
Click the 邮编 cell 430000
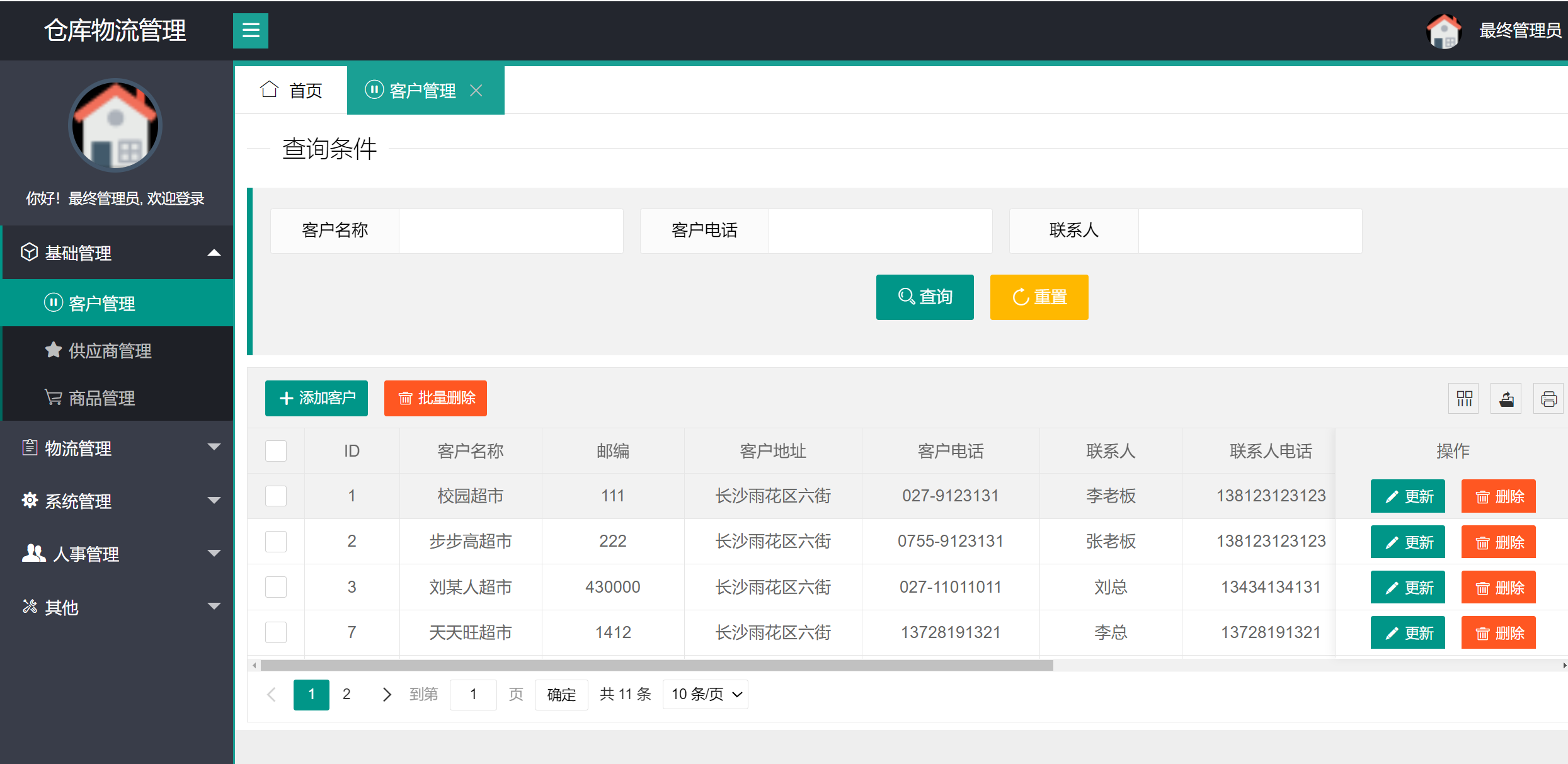point(612,587)
